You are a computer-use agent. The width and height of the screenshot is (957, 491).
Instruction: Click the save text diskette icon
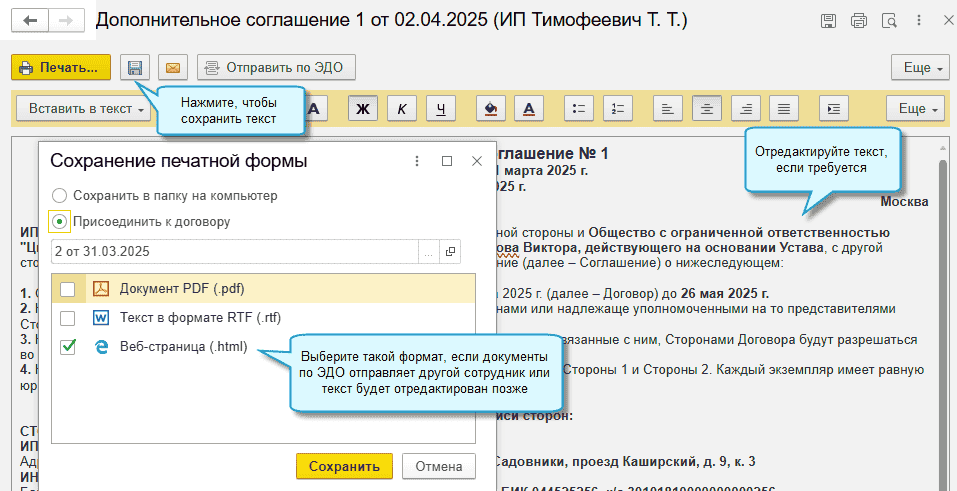coord(134,68)
